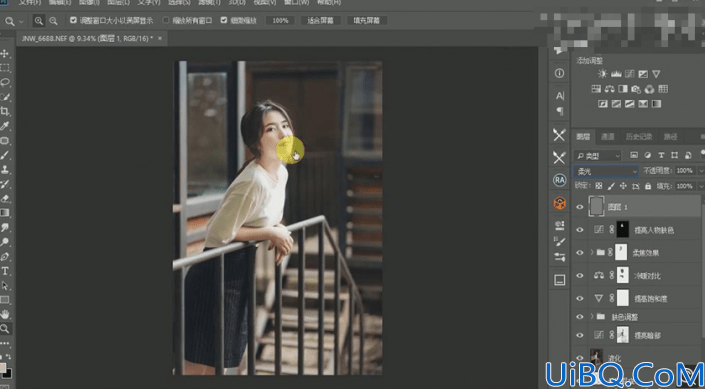
Task: Switch to the 历史记录 tab
Action: (639, 137)
